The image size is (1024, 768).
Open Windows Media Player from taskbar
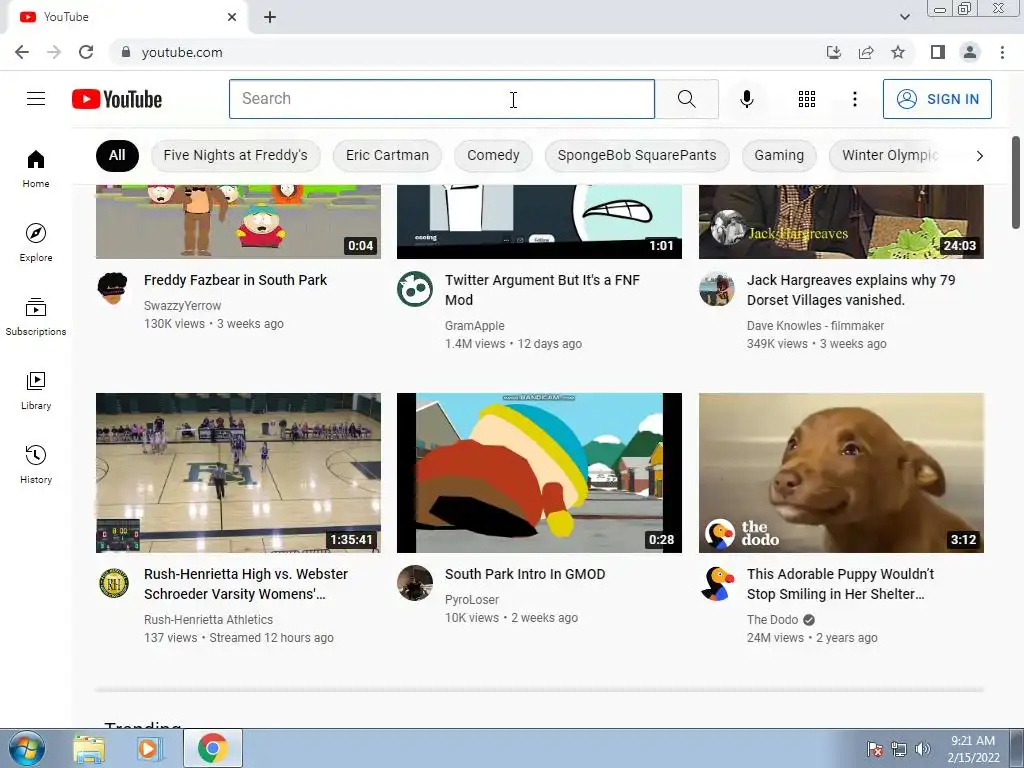[149, 749]
